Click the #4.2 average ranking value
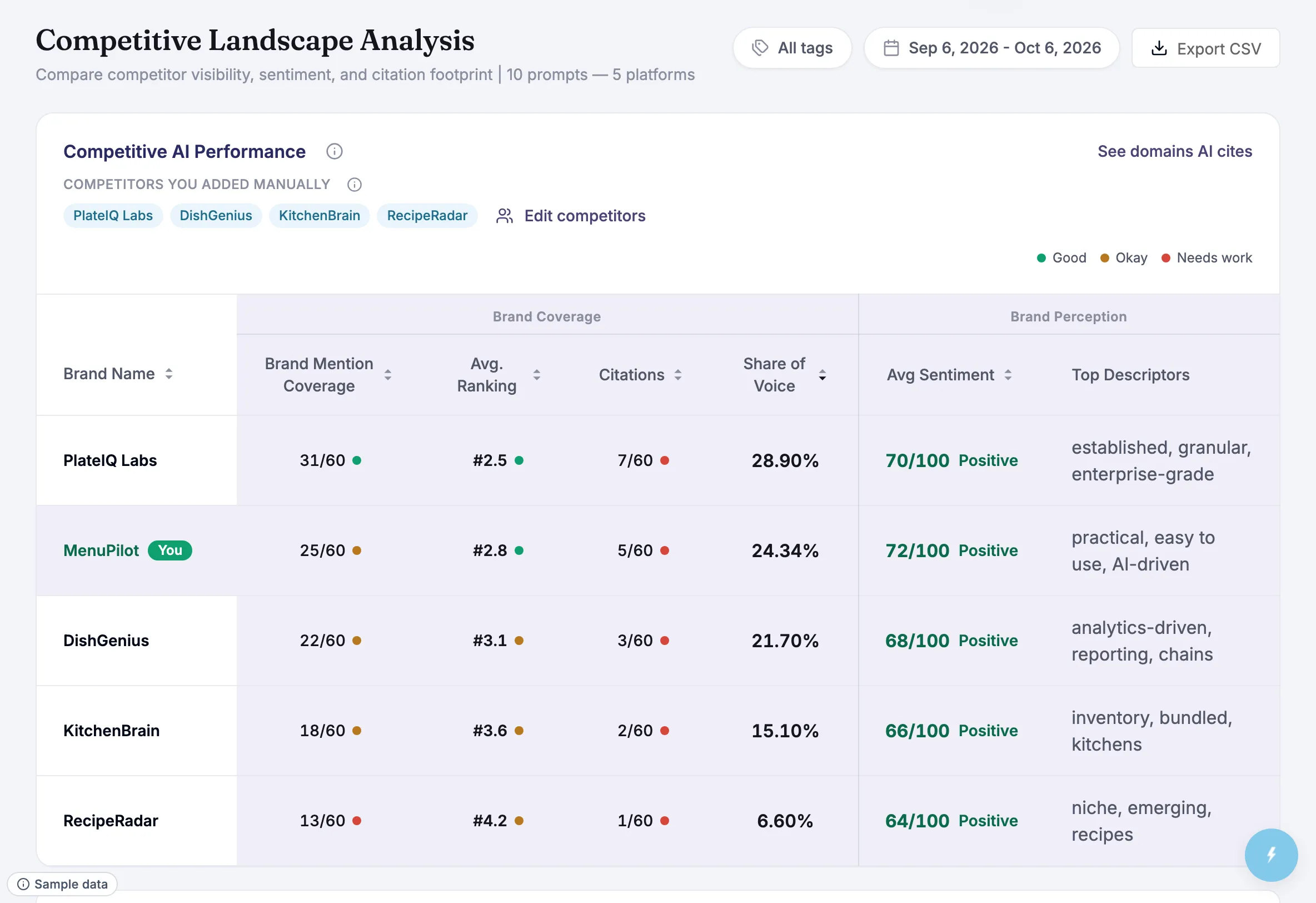Screen dimensions: 1316x903 coord(490,820)
